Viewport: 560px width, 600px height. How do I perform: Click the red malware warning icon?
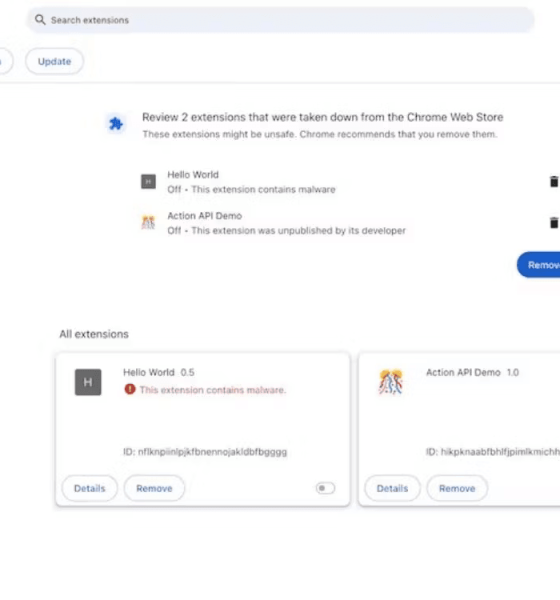click(x=130, y=389)
